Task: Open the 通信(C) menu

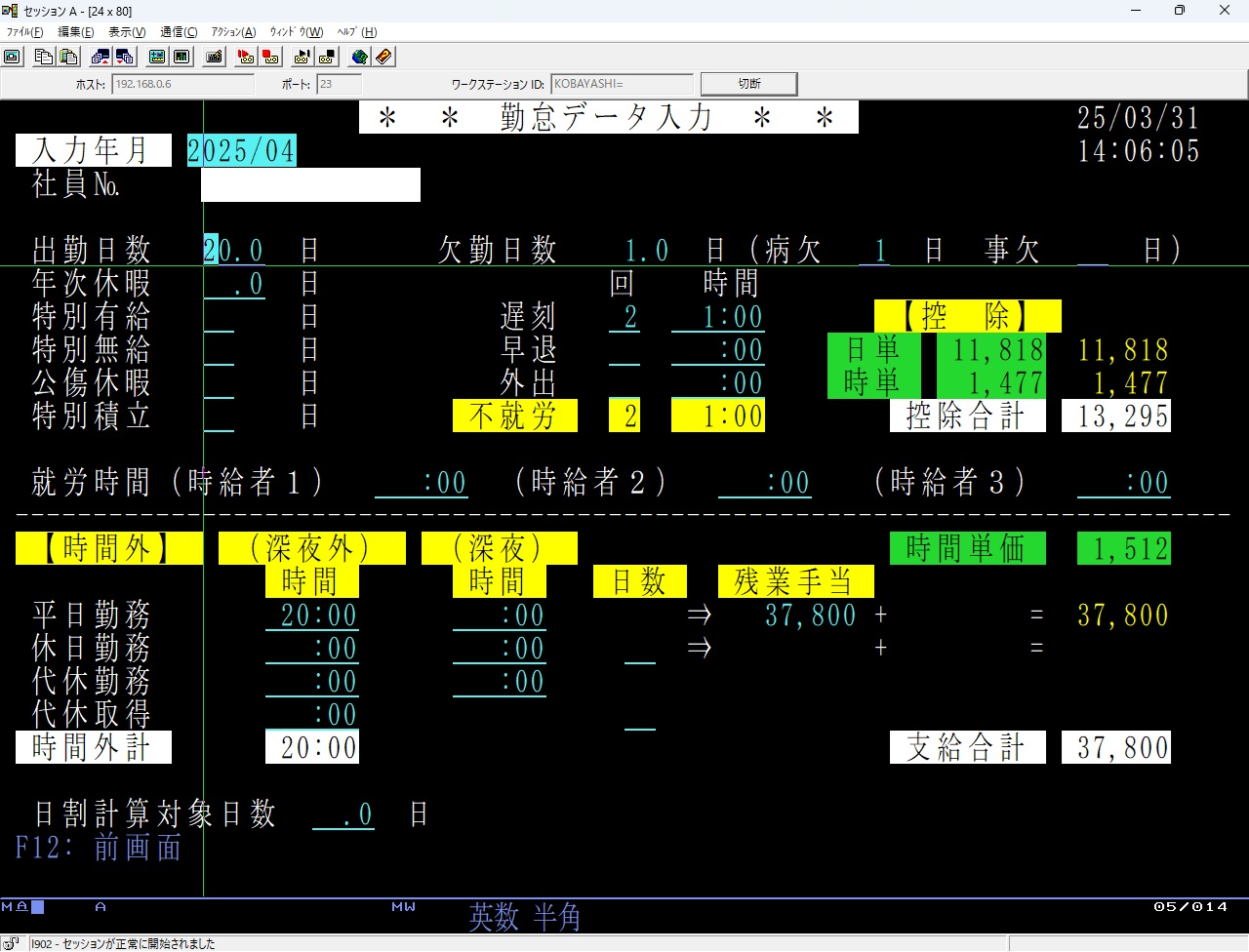Action: click(179, 32)
